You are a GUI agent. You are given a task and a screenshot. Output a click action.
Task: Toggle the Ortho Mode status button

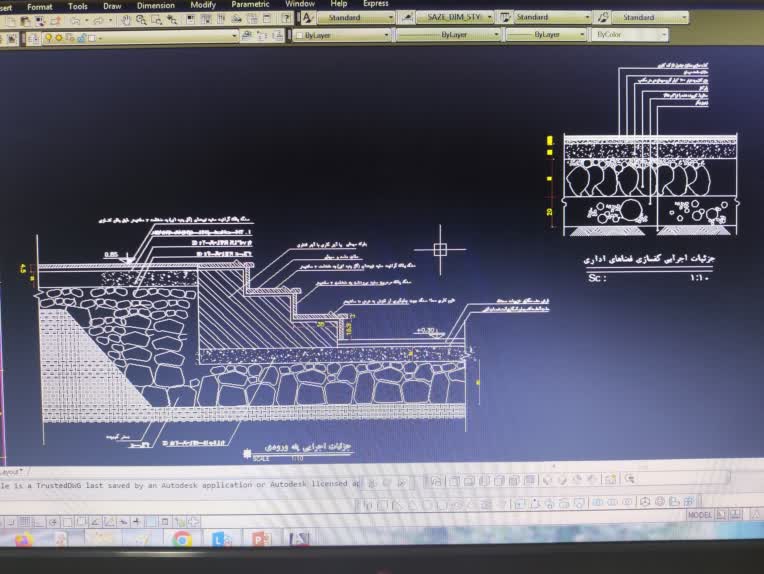(x=38, y=522)
